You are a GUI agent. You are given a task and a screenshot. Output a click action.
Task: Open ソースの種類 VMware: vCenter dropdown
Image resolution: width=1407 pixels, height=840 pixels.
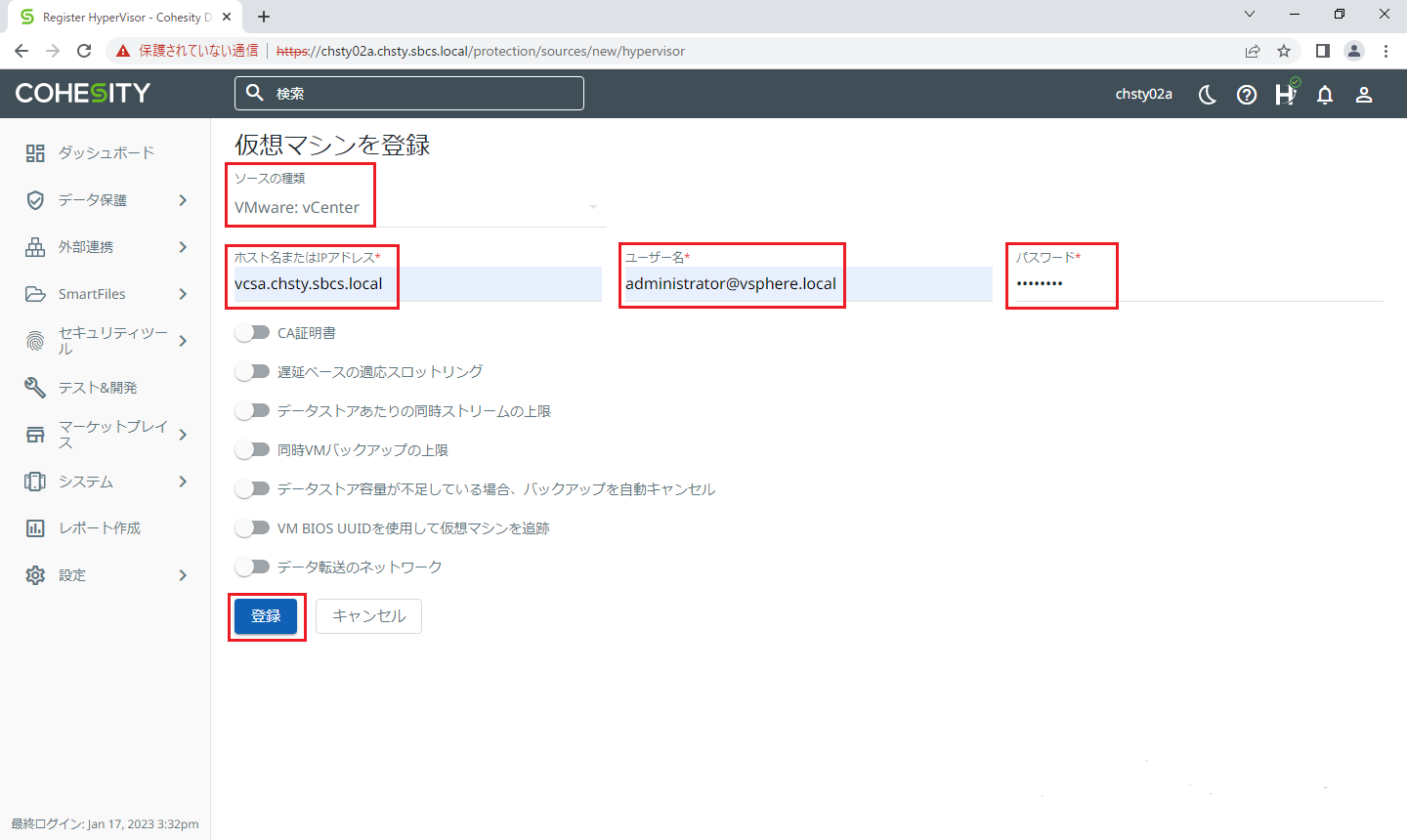pos(420,207)
